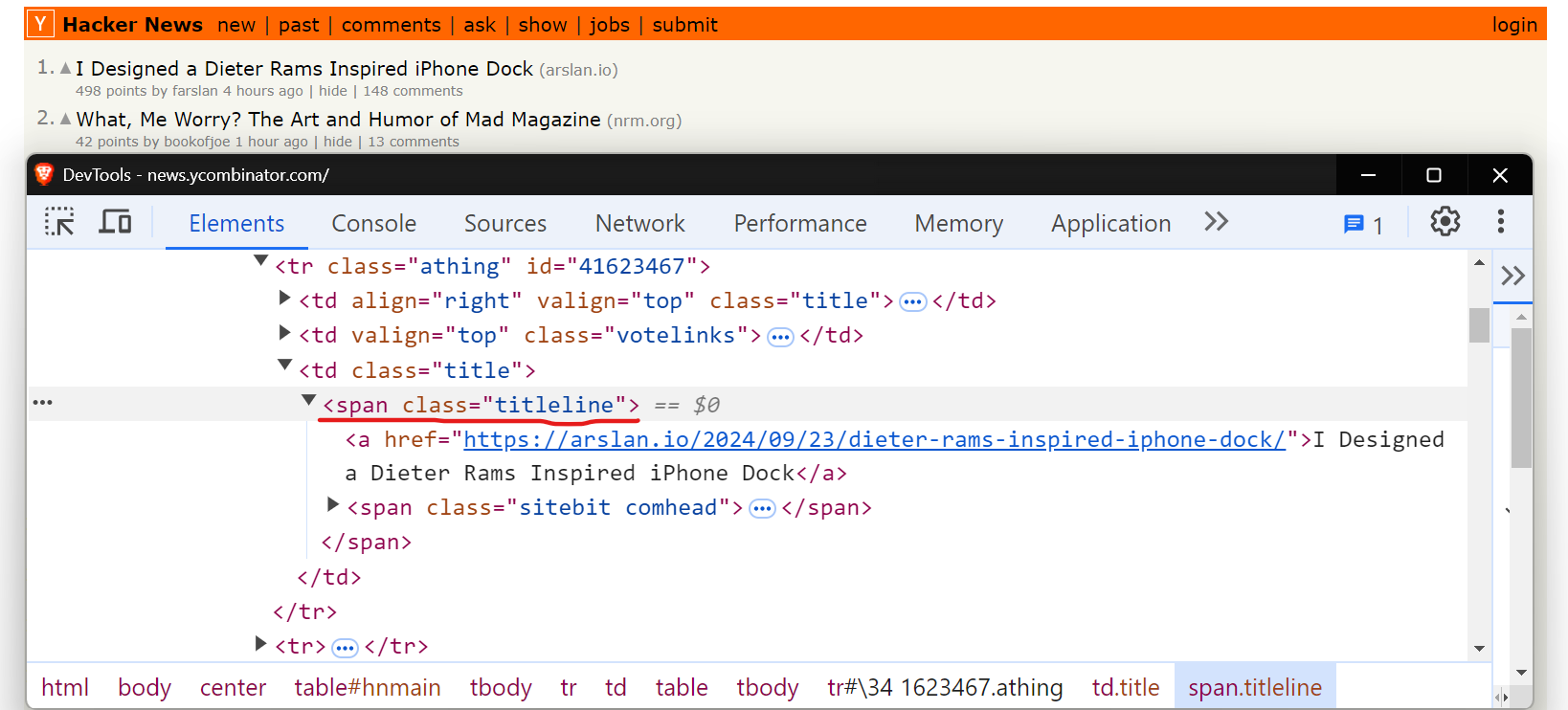Toggle the device toolbar icon
The image size is (1568, 710).
[x=116, y=222]
